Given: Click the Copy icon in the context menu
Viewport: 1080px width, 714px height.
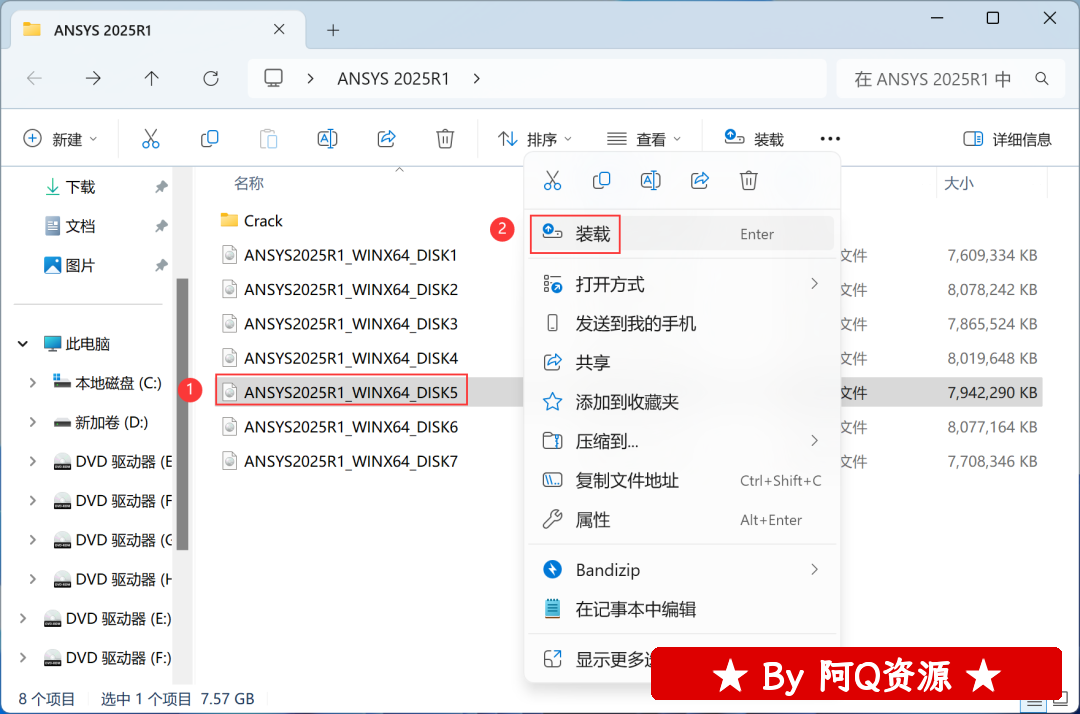Looking at the screenshot, I should (601, 180).
